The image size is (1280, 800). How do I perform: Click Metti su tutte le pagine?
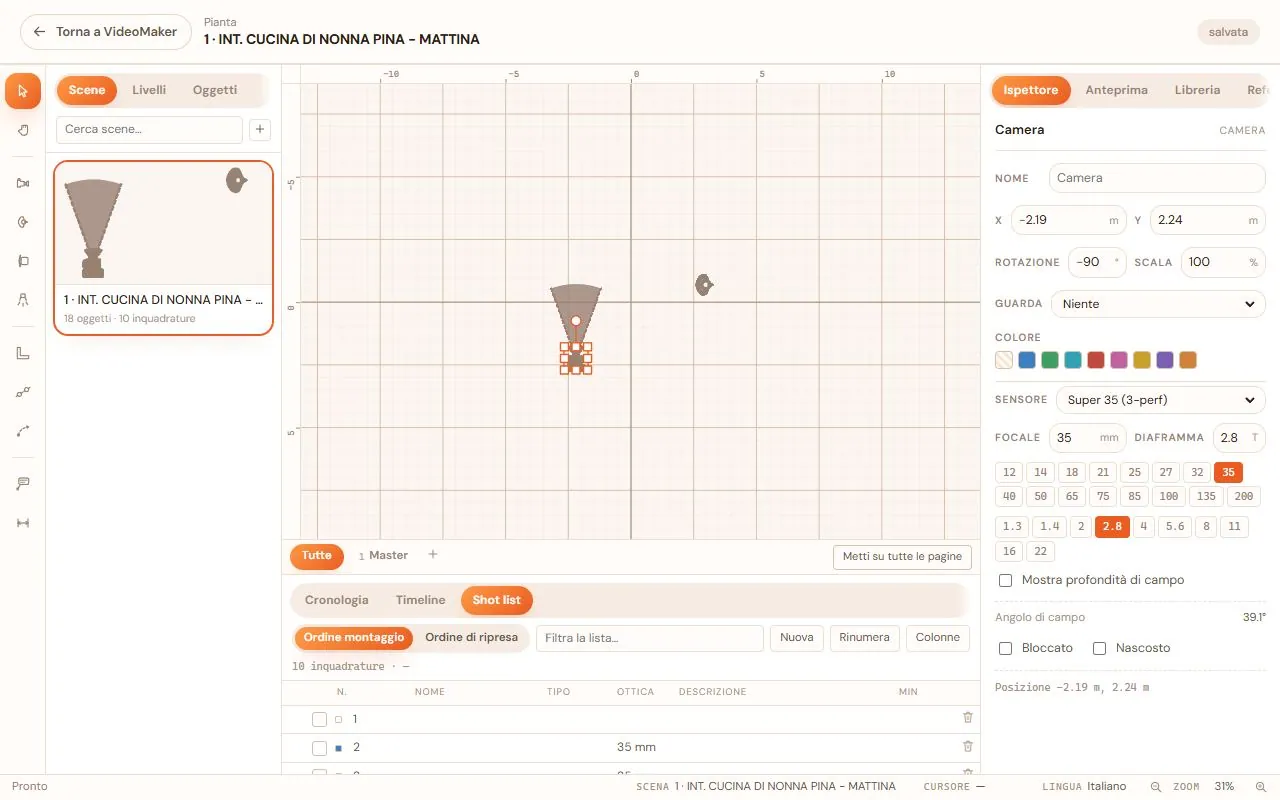pyautogui.click(x=902, y=557)
